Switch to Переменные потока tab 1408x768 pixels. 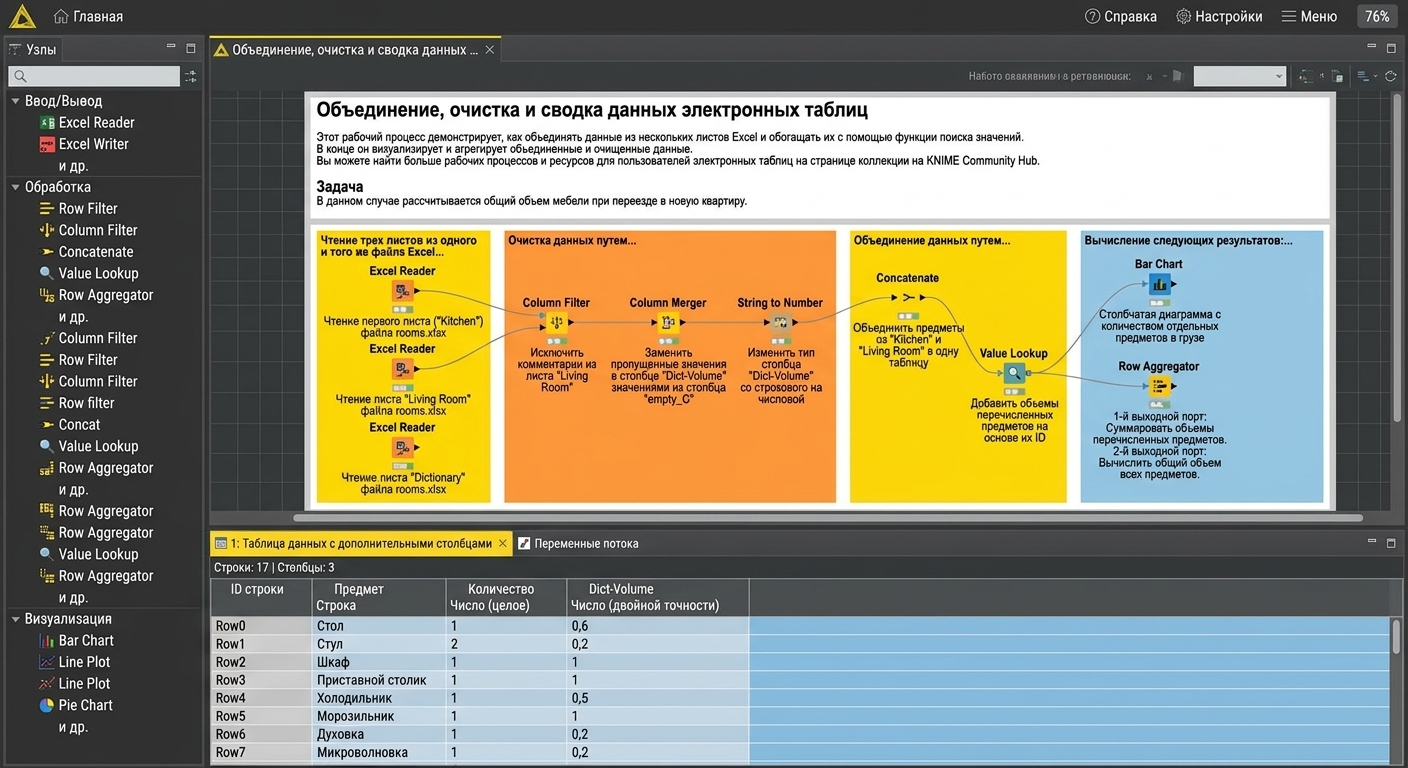click(578, 544)
